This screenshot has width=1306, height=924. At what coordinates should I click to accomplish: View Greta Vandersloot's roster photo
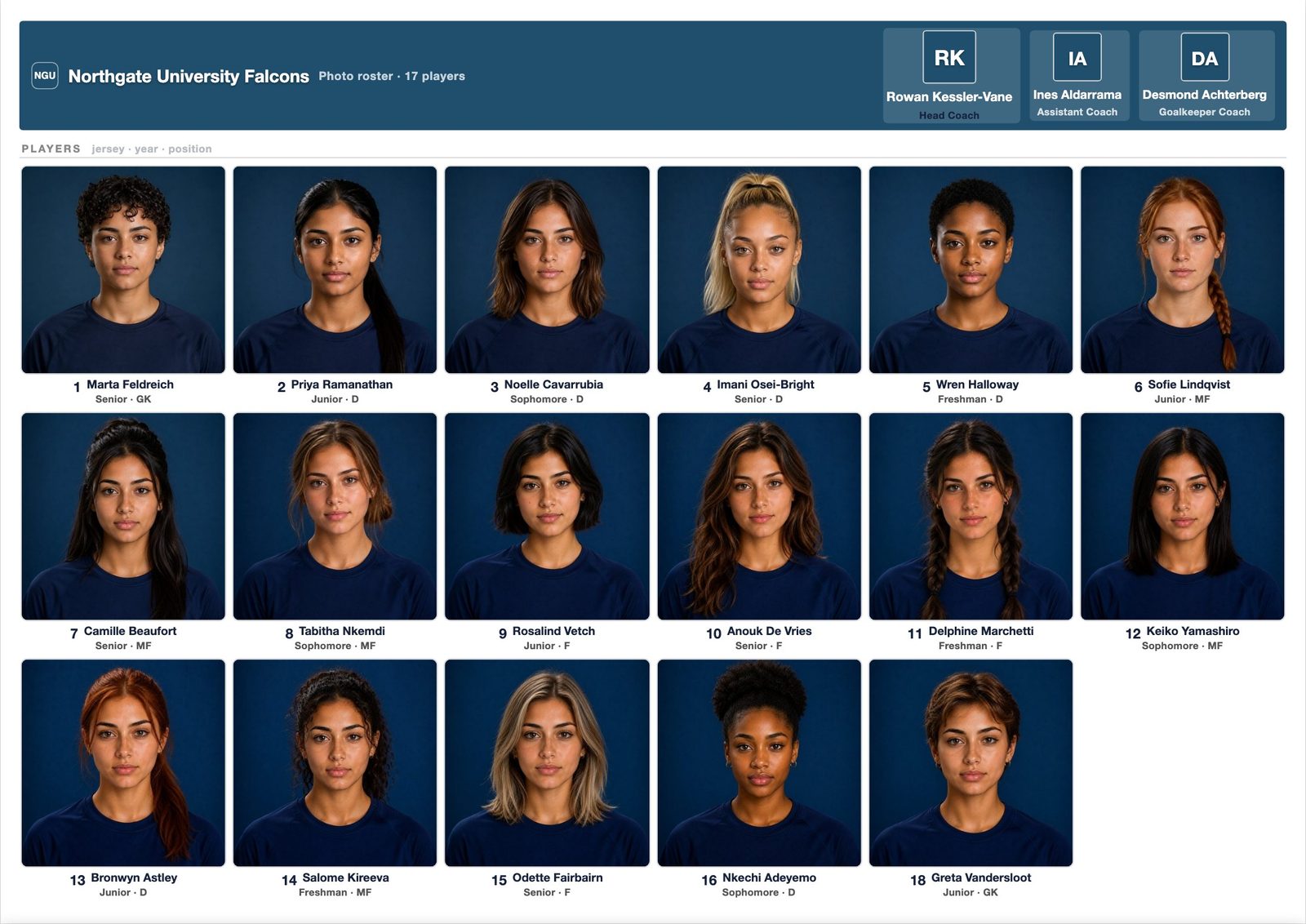(971, 762)
